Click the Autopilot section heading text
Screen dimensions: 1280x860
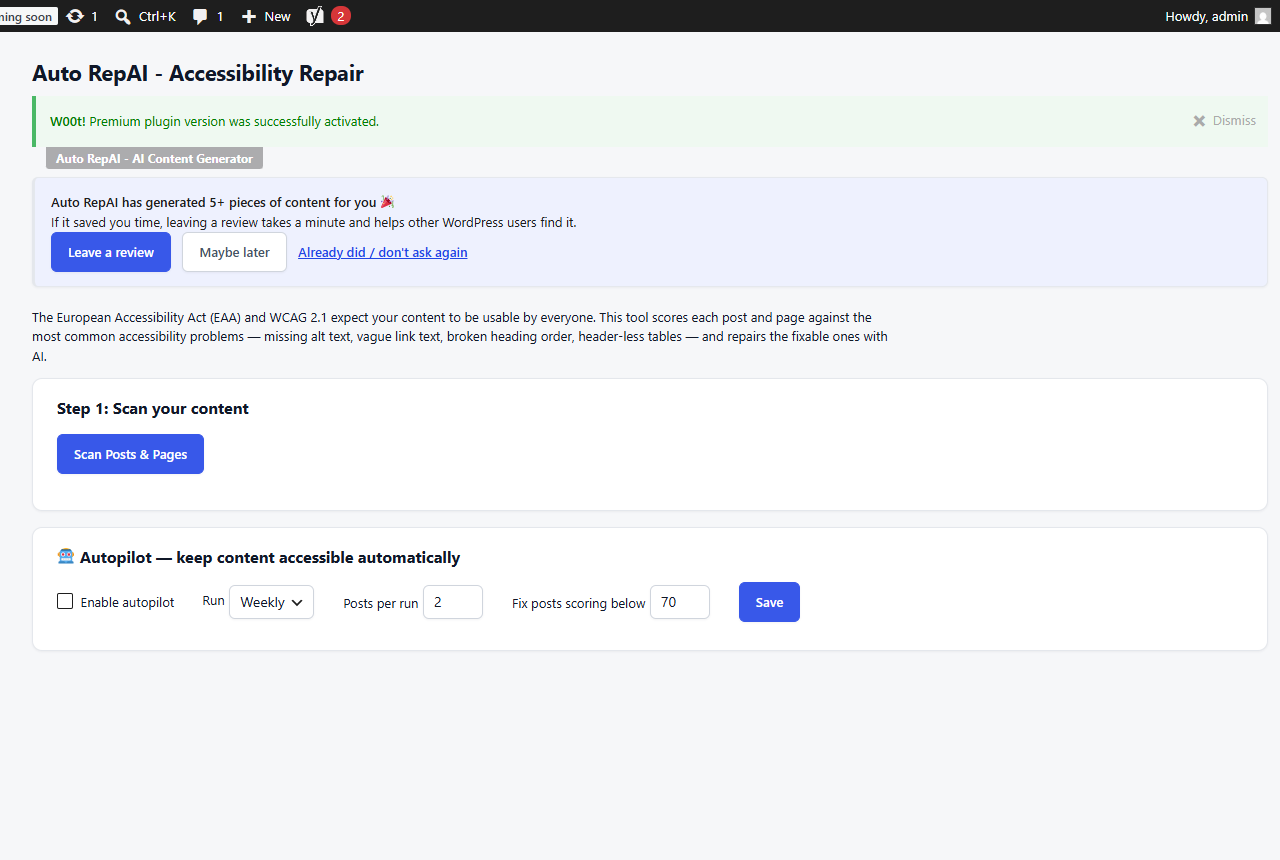click(x=270, y=557)
